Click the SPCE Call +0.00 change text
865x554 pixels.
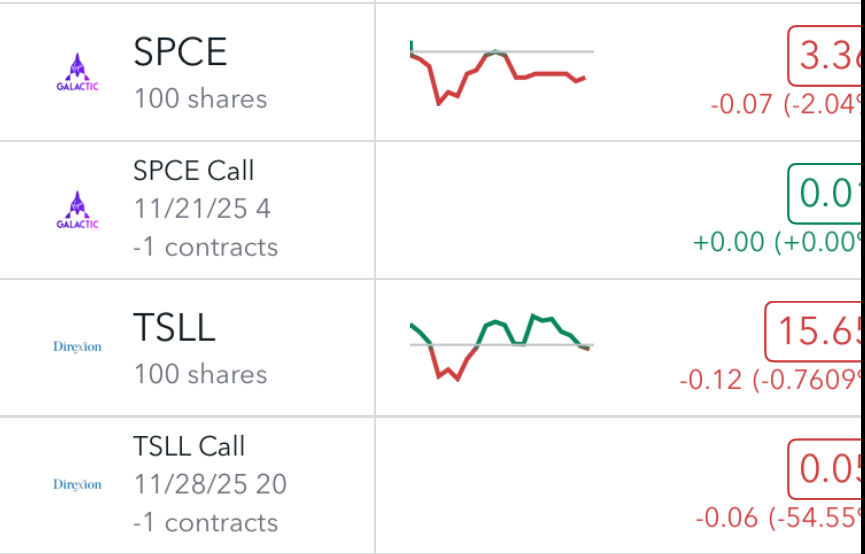coord(729,242)
